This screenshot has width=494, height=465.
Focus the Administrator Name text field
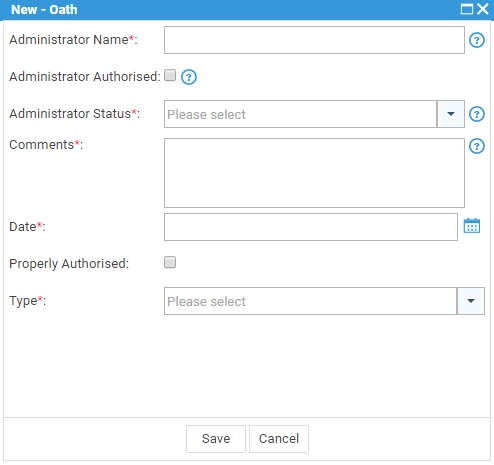pos(314,40)
